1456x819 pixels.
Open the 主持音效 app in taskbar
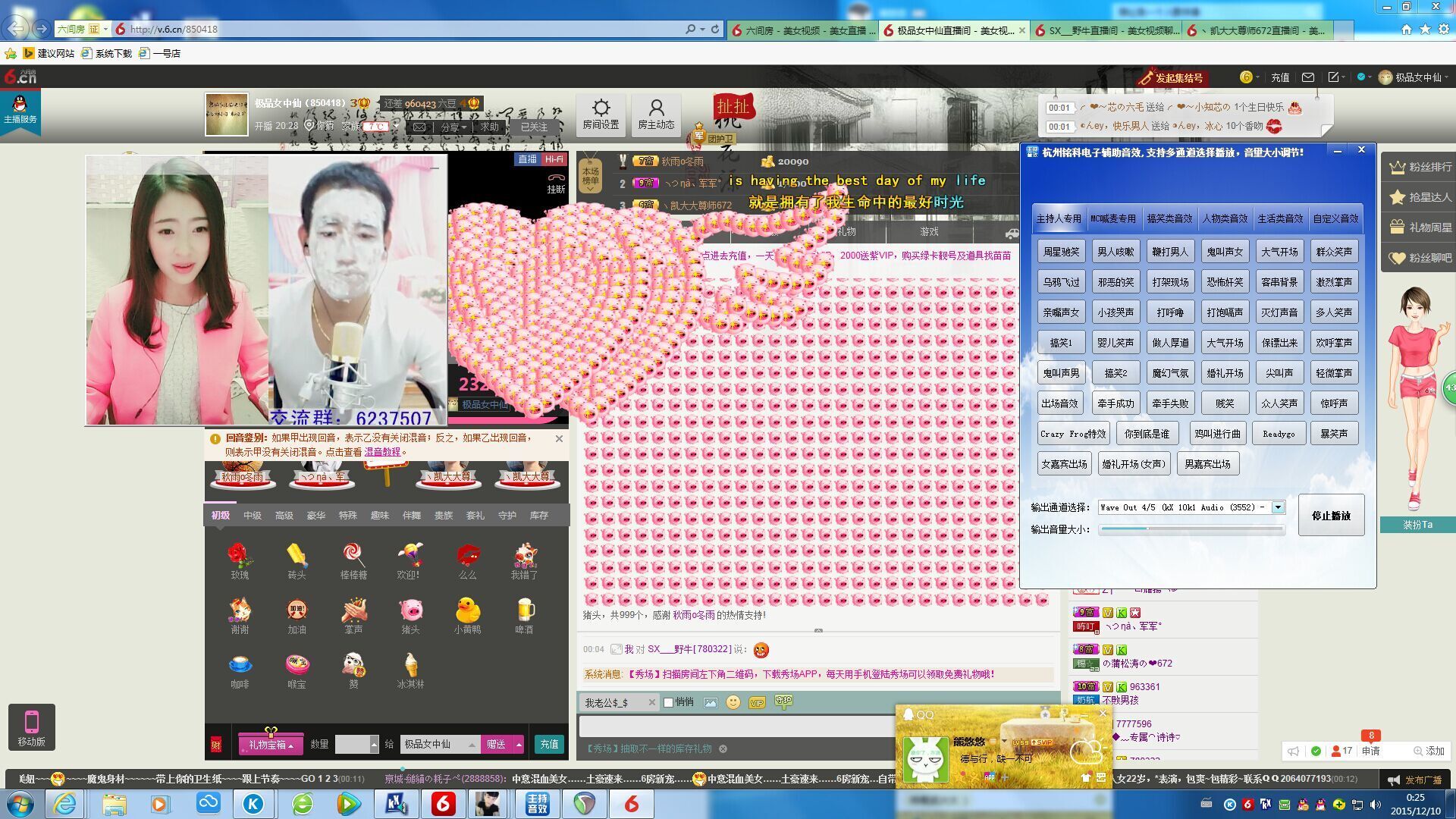coord(537,804)
